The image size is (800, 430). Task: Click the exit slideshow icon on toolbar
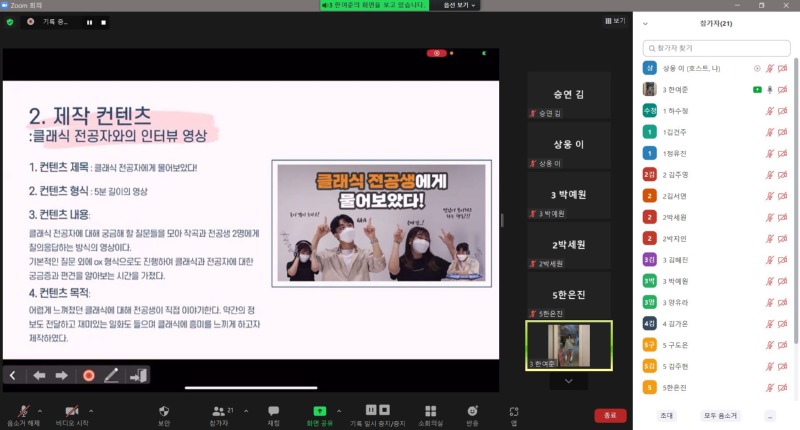tap(138, 376)
